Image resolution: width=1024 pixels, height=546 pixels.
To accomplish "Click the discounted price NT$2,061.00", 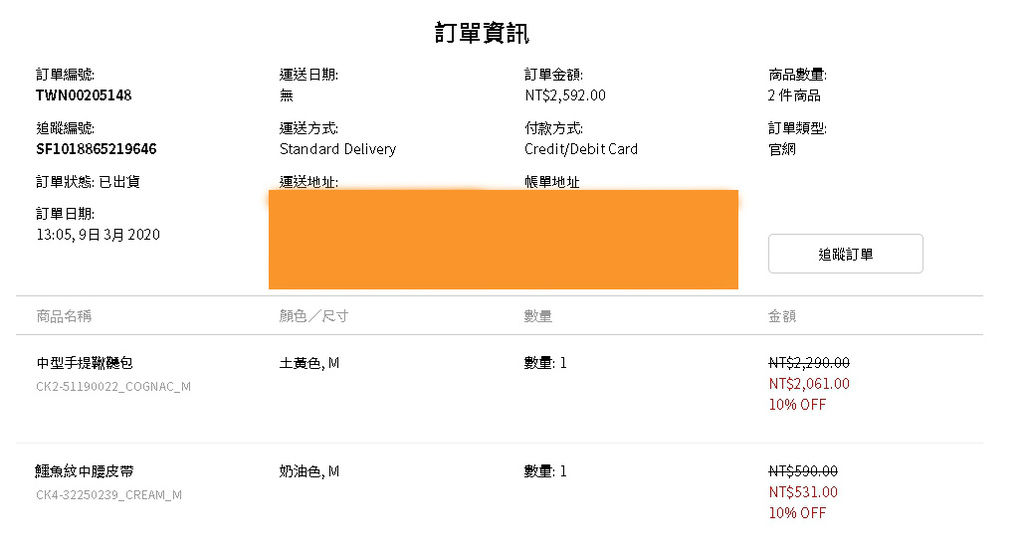I will click(x=809, y=384).
